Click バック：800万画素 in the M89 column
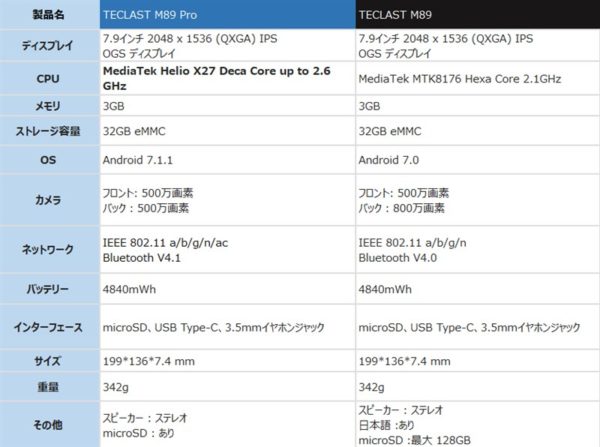Image resolution: width=600 pixels, height=447 pixels. tap(401, 208)
